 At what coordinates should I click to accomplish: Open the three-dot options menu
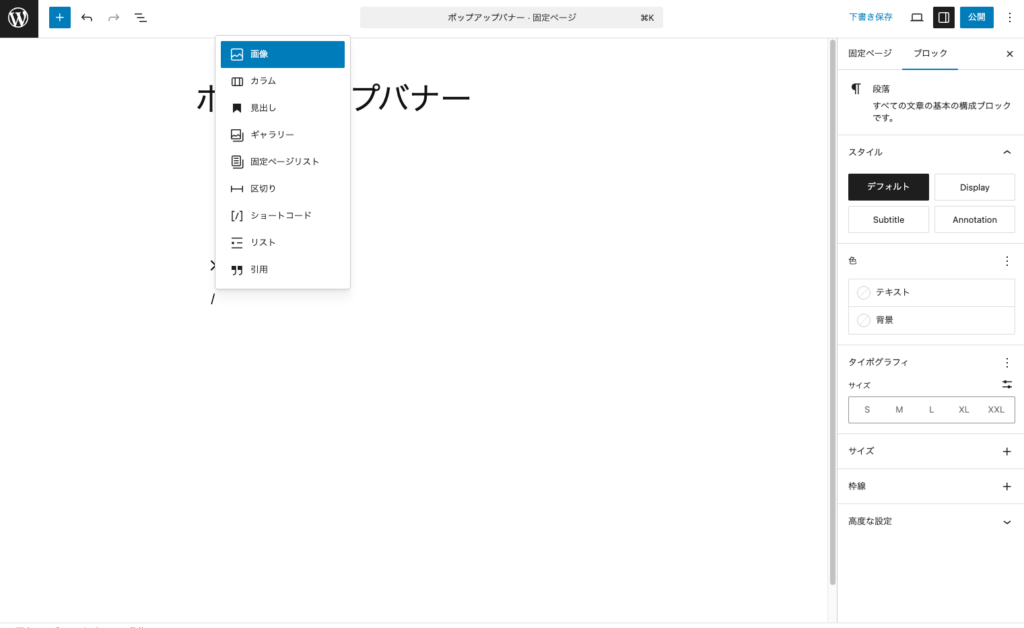click(x=1010, y=17)
